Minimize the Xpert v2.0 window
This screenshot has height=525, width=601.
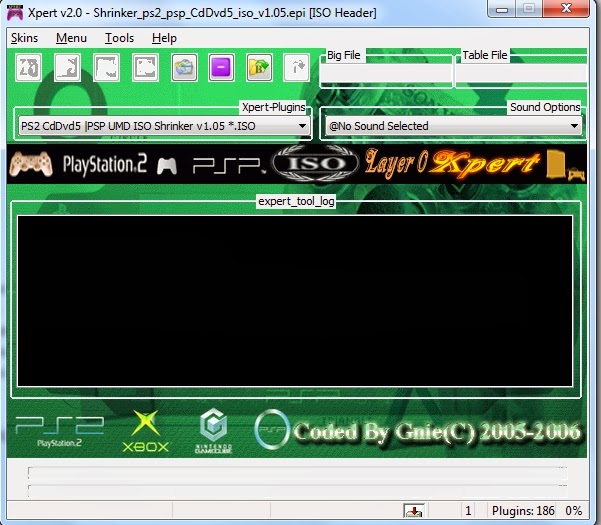pyautogui.click(x=502, y=9)
